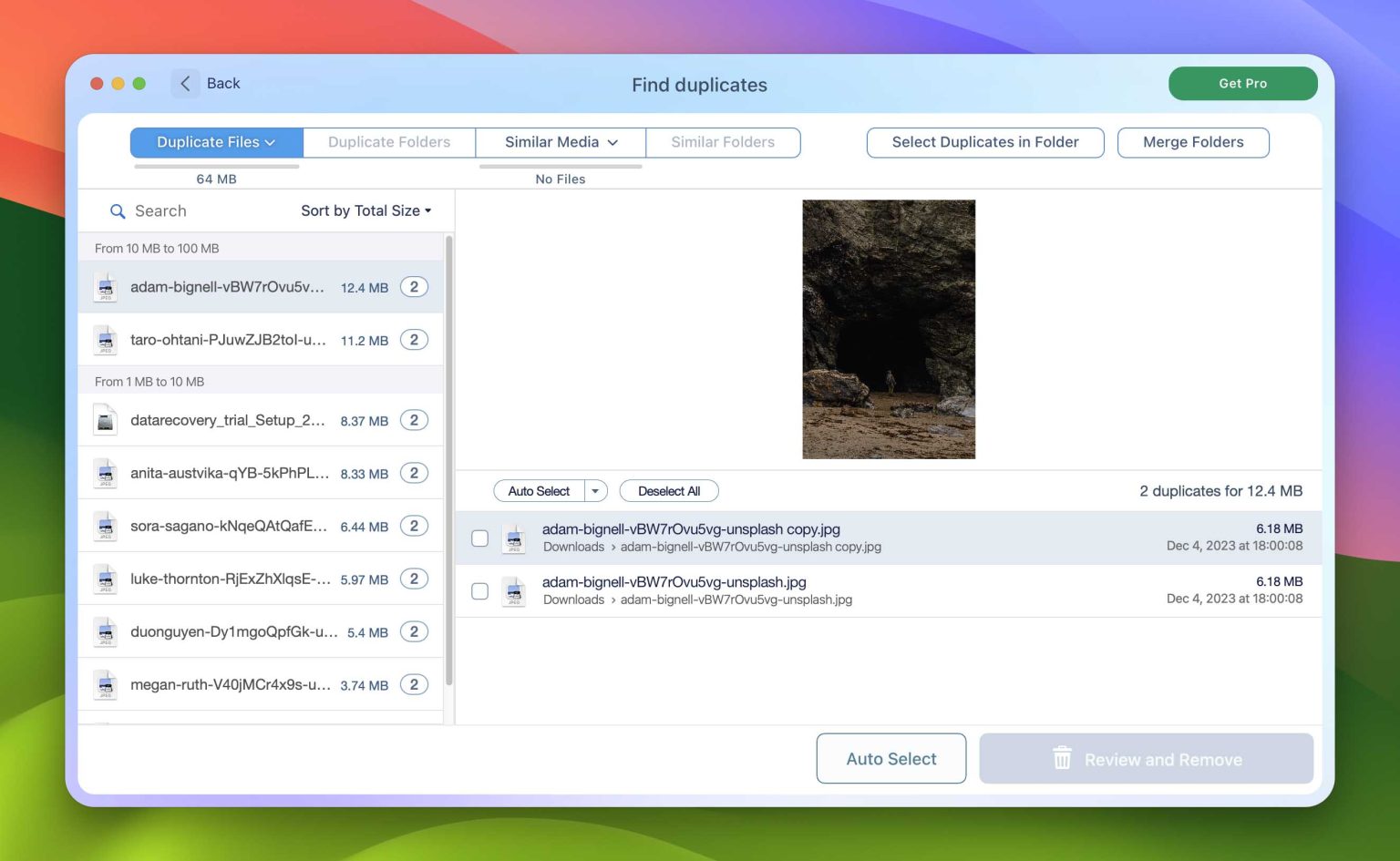Open the Sort by Total Size dropdown
Viewport: 1400px width, 861px height.
pyautogui.click(x=365, y=210)
